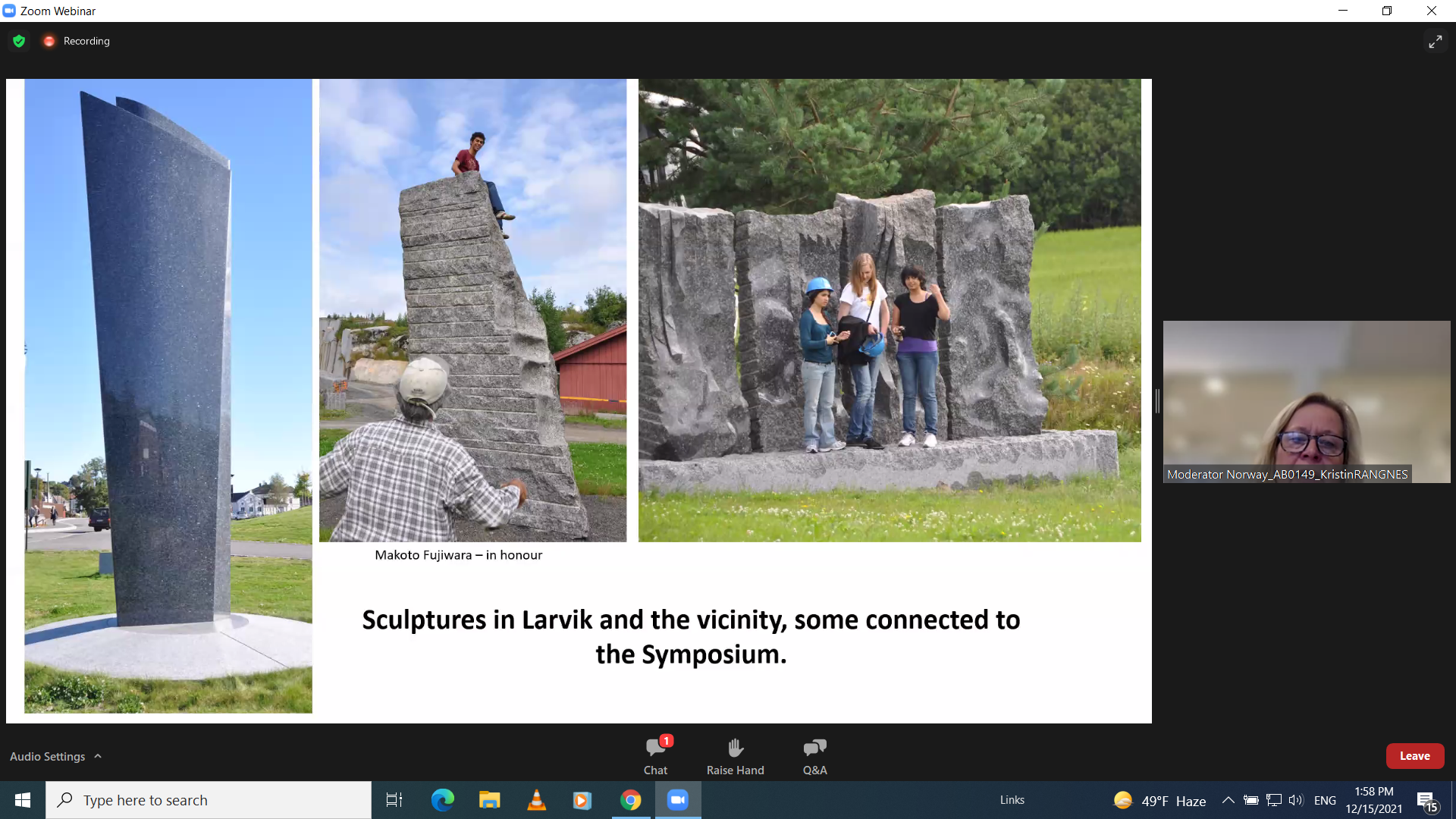Screen dimensions: 1456x819
Task: Show hidden system tray icons
Action: [x=1228, y=800]
